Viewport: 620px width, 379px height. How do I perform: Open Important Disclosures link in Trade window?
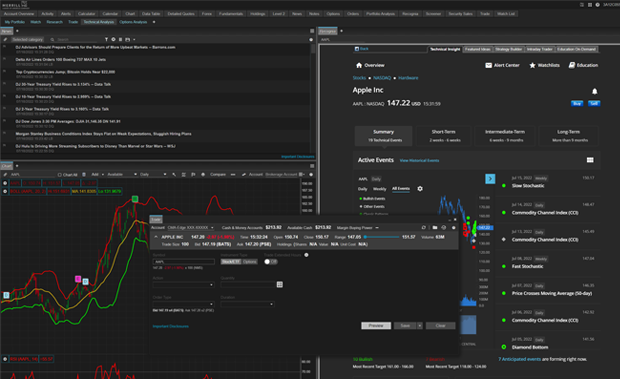coord(170,326)
